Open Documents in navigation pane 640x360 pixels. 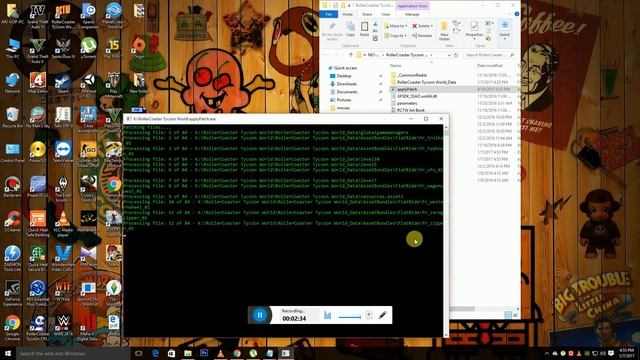click(x=347, y=92)
